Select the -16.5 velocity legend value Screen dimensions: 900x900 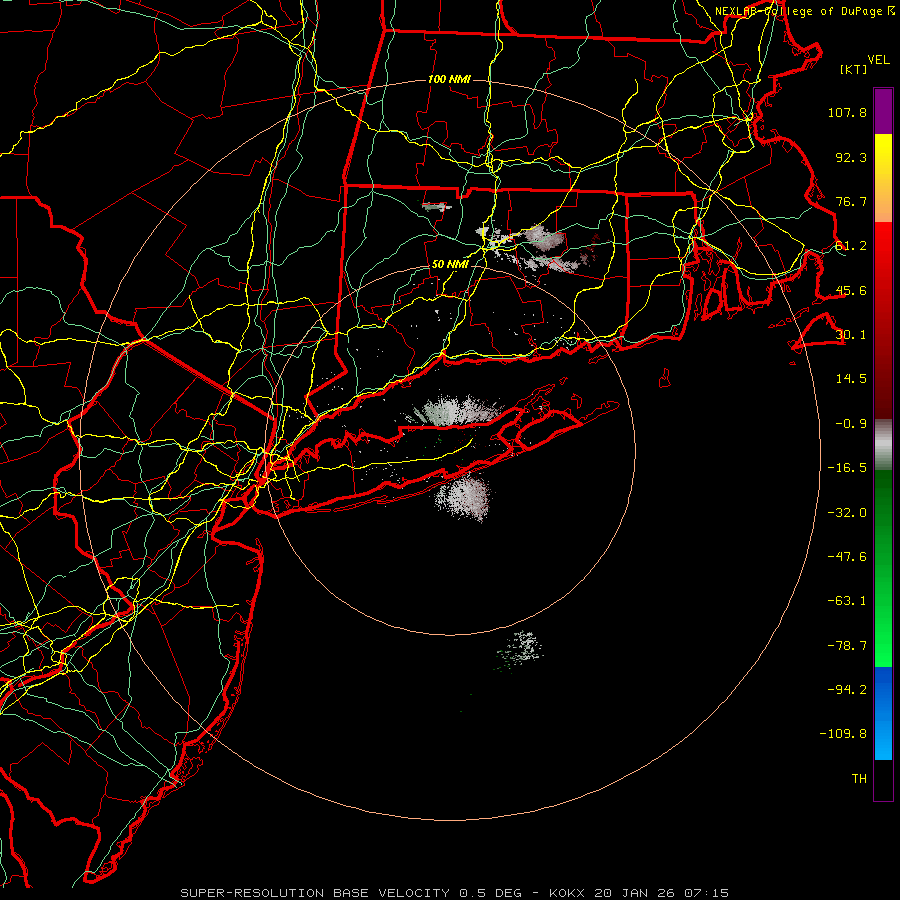[x=847, y=468]
